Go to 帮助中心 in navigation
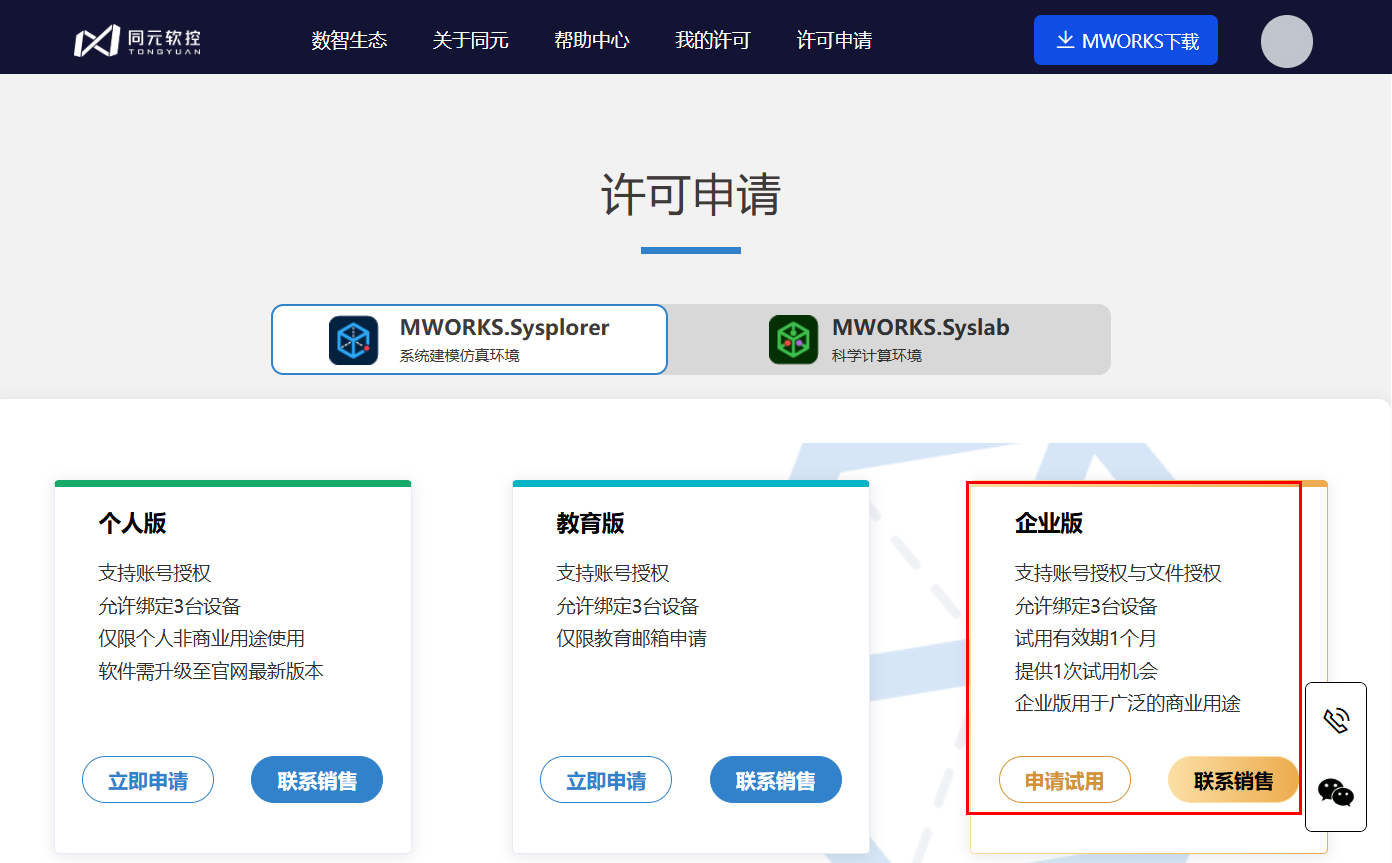Screen dimensions: 1392x863 coord(591,41)
